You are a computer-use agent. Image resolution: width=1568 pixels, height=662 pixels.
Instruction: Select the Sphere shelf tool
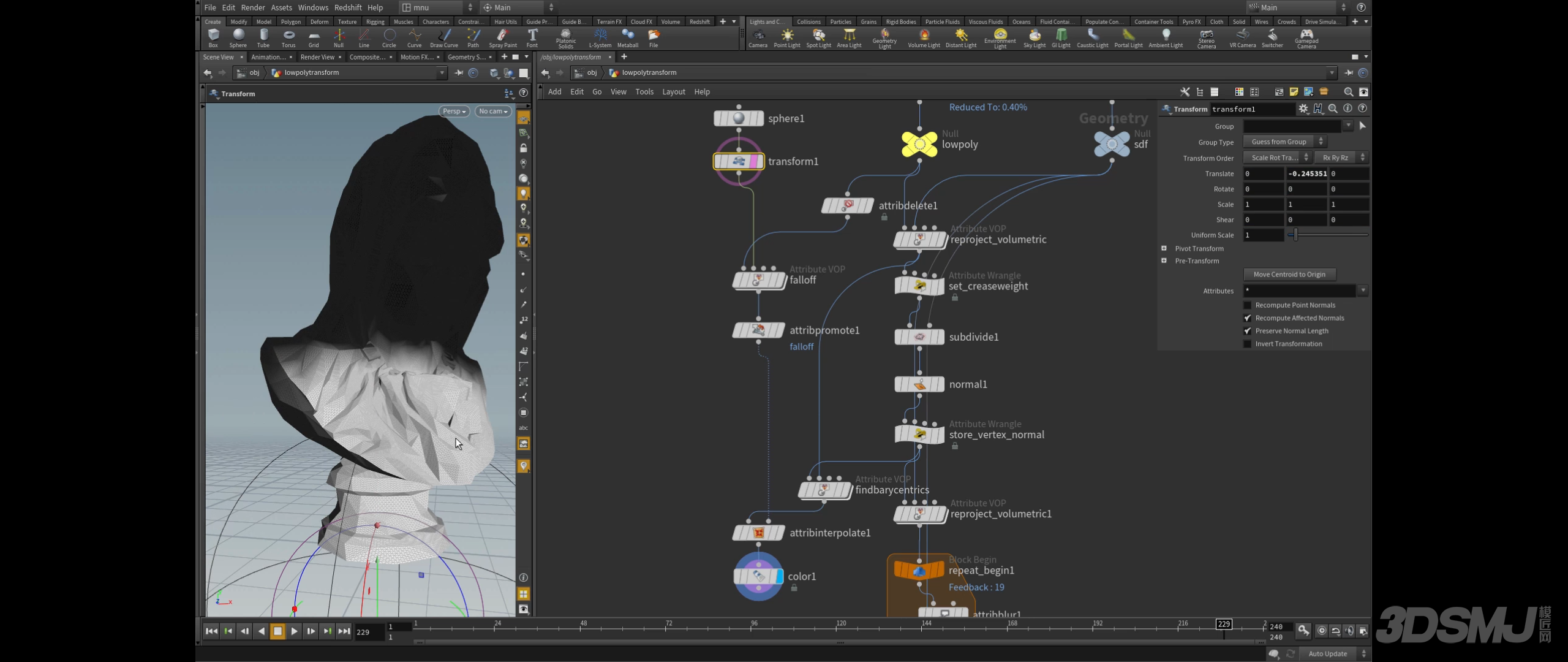(x=238, y=38)
